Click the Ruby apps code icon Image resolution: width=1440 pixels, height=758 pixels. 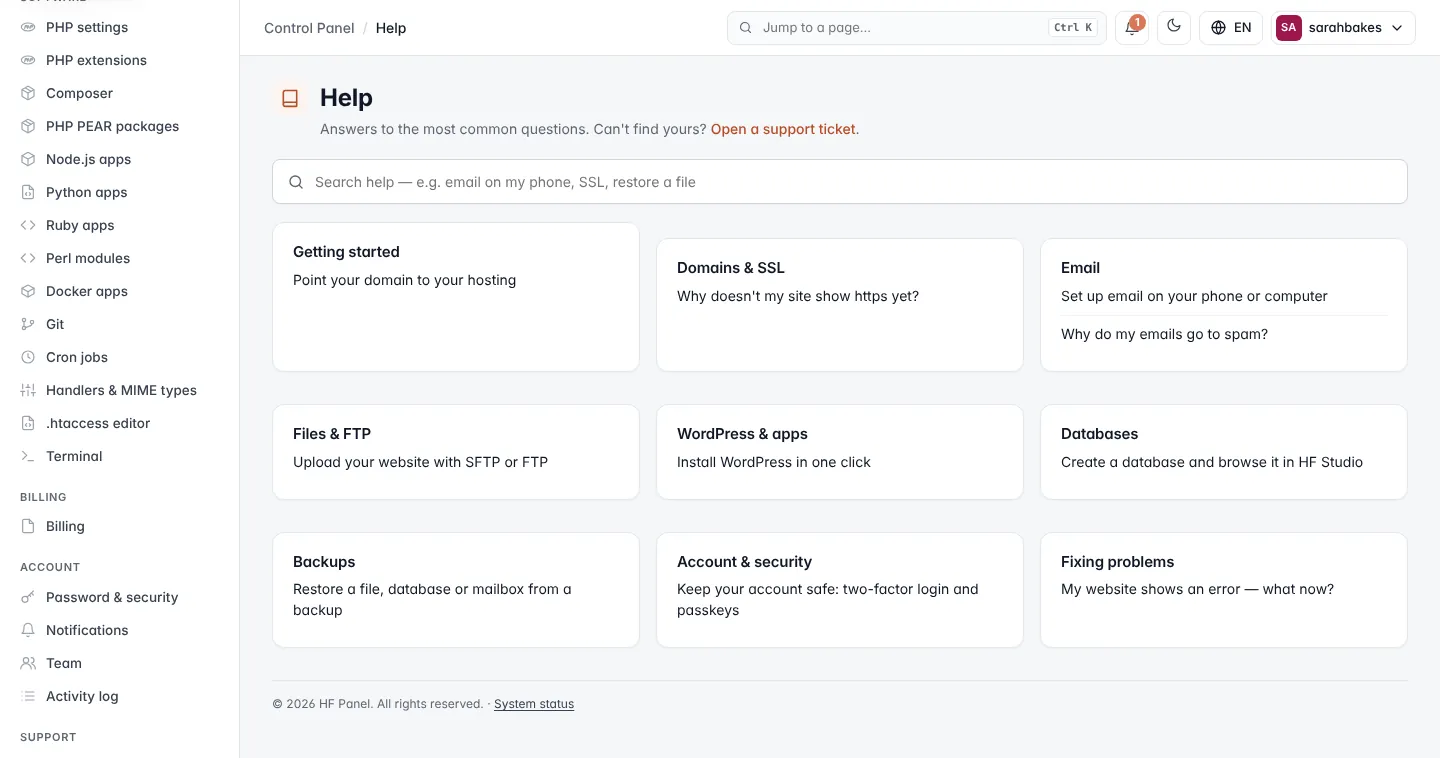click(28, 225)
